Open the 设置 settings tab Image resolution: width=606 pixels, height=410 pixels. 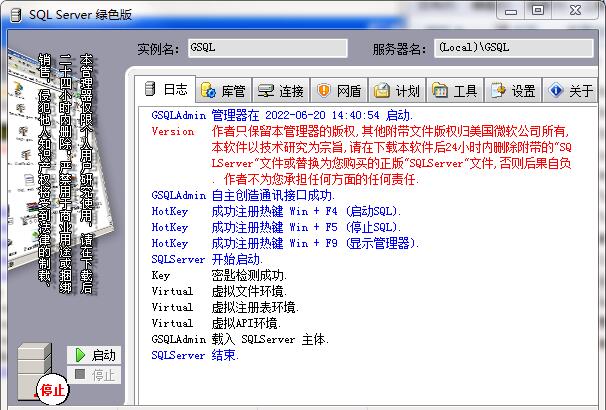(x=513, y=91)
